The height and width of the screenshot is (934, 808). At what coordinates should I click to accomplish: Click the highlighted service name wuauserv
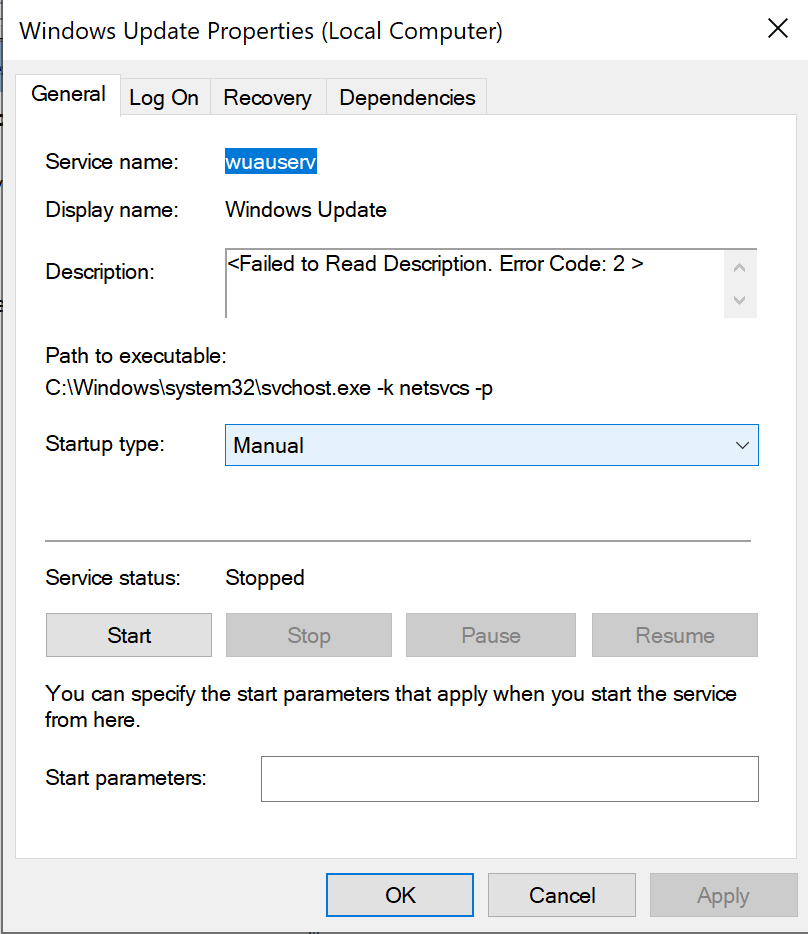click(271, 161)
